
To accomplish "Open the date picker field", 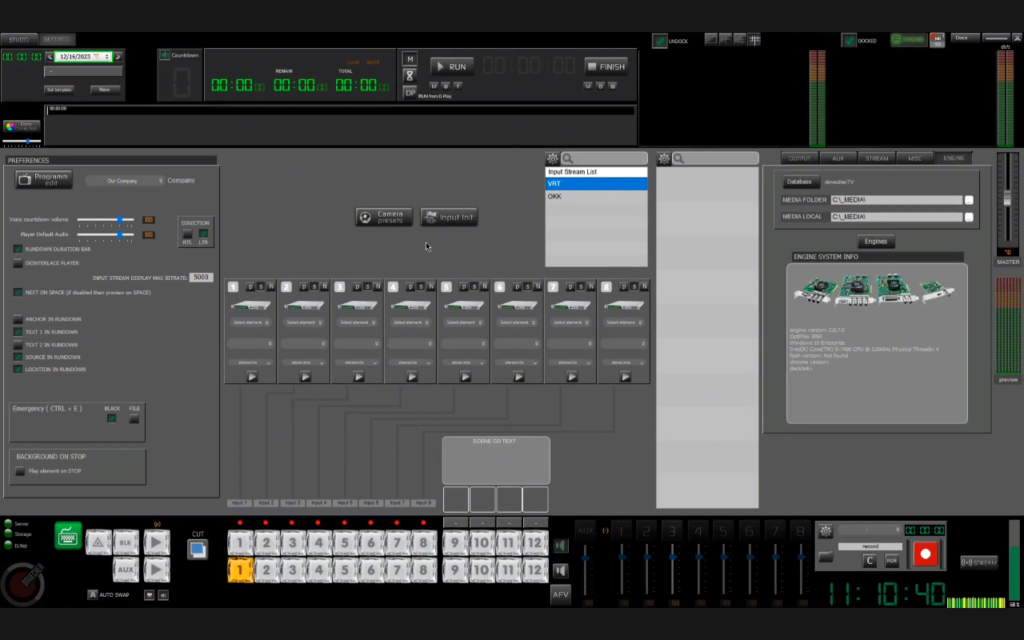I will coord(84,57).
